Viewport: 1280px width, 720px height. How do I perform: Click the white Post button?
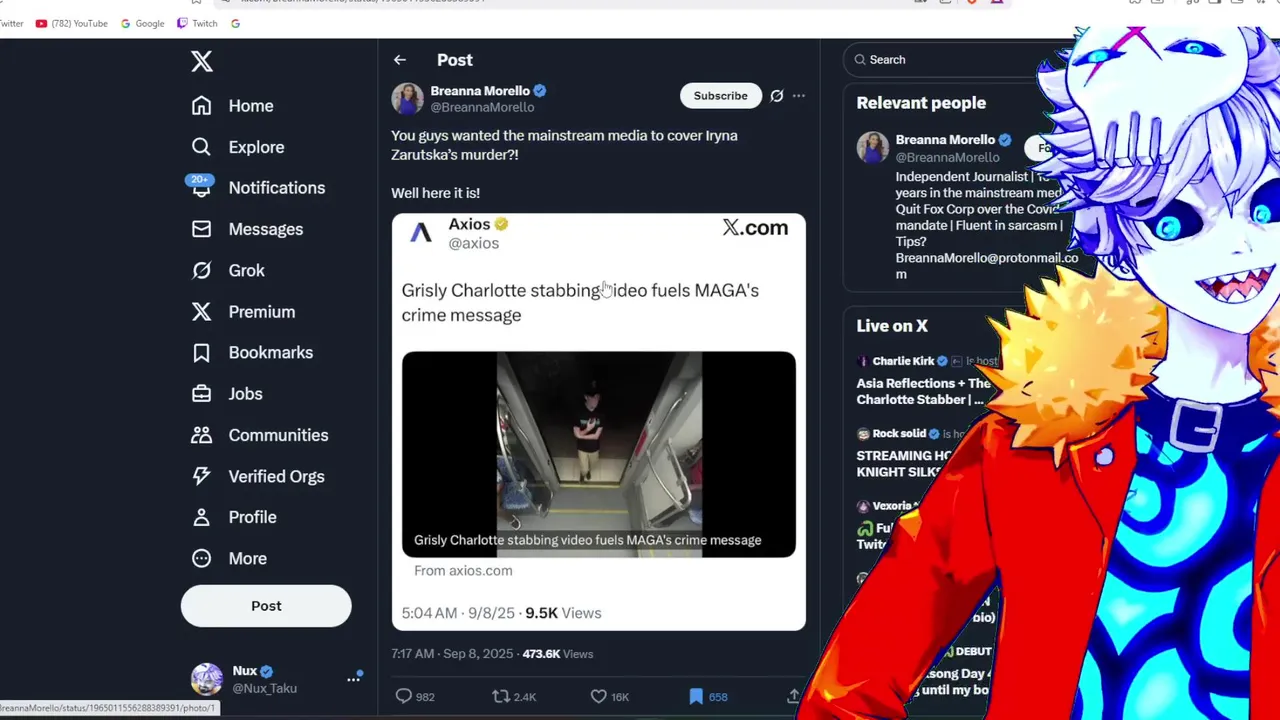[x=266, y=606]
